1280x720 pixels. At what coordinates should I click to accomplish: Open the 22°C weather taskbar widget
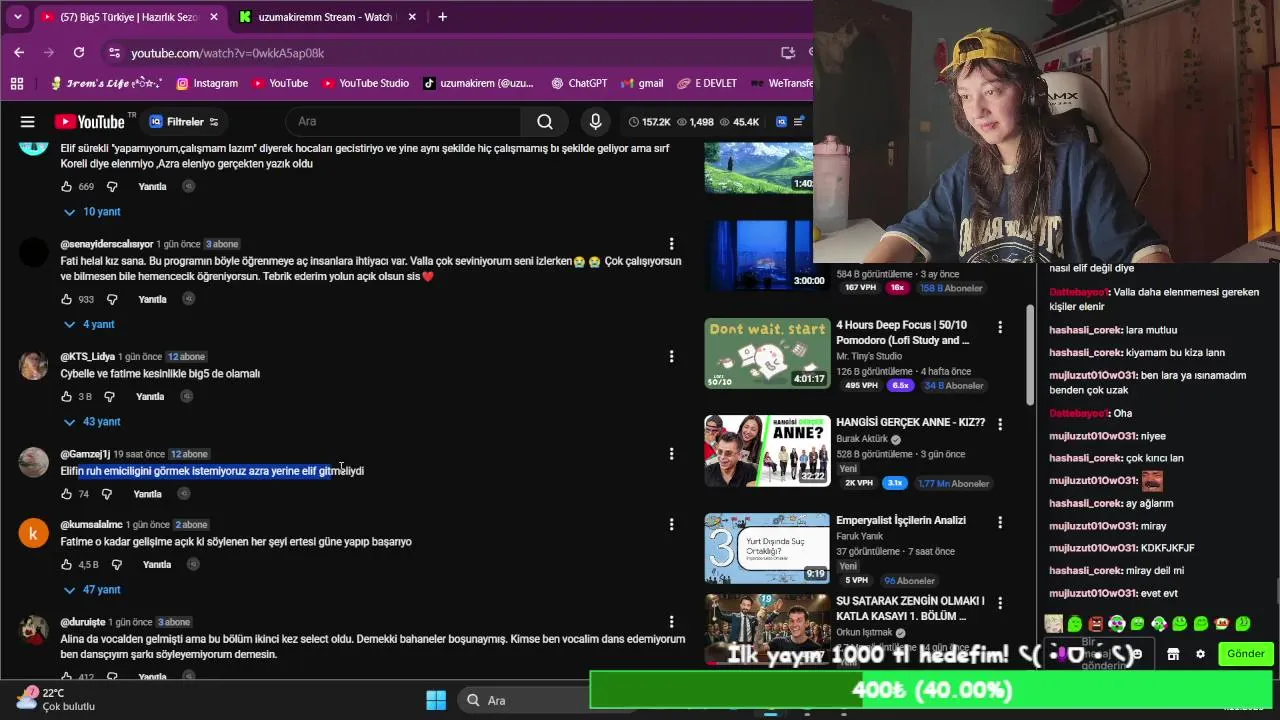pyautogui.click(x=58, y=699)
